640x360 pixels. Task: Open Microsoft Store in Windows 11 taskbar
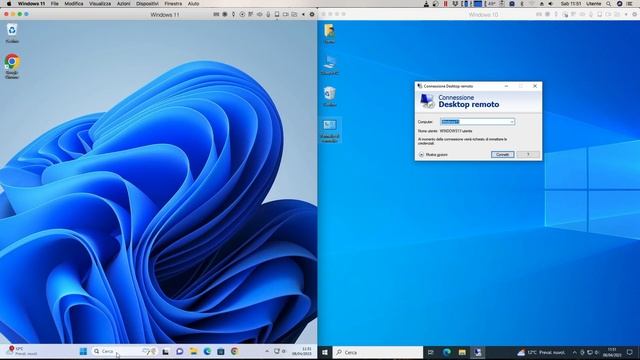click(x=221, y=351)
